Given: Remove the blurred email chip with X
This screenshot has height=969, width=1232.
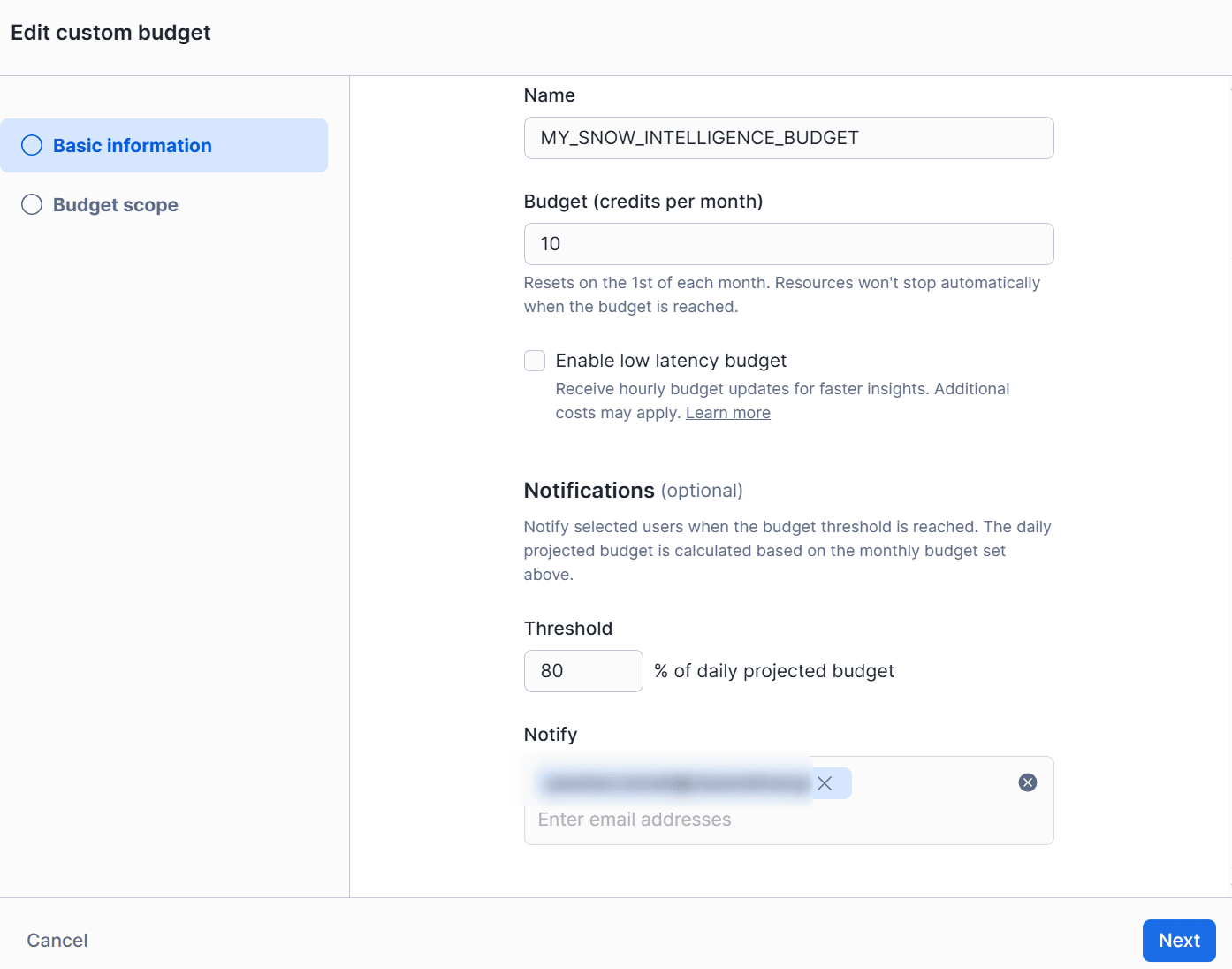Looking at the screenshot, I should [x=825, y=783].
